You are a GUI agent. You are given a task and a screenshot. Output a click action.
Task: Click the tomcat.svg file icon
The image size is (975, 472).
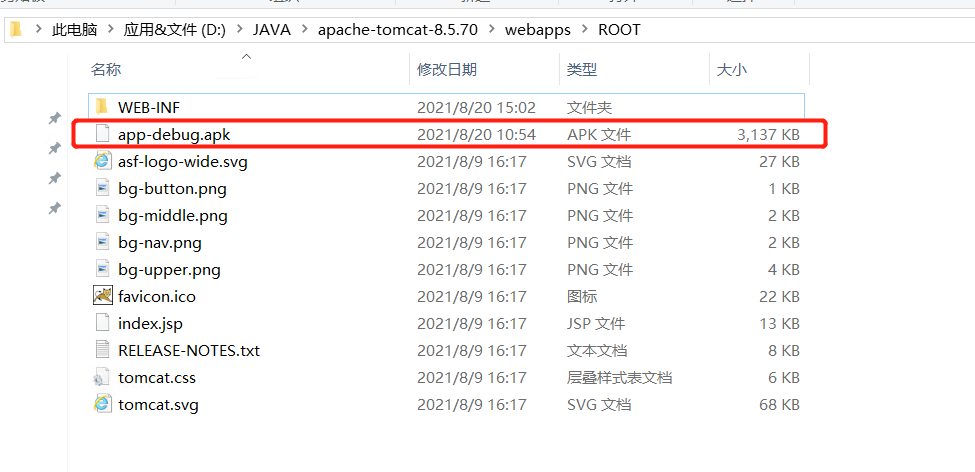click(x=102, y=404)
